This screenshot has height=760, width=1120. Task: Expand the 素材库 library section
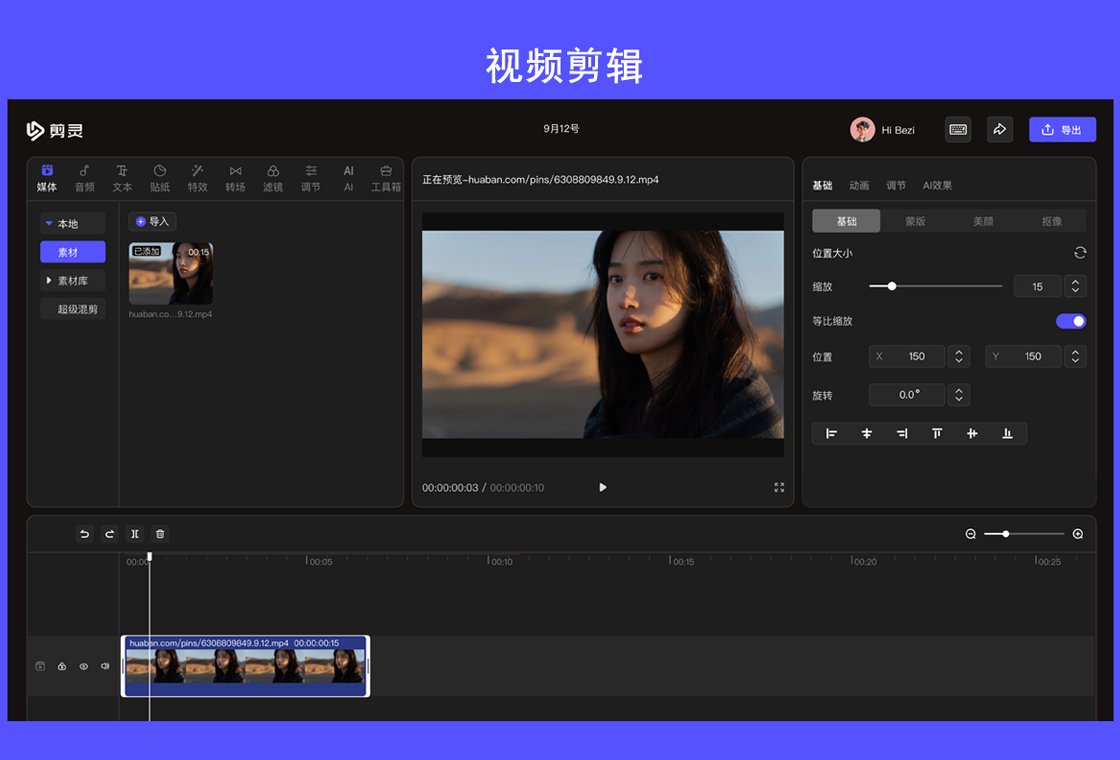pos(72,280)
